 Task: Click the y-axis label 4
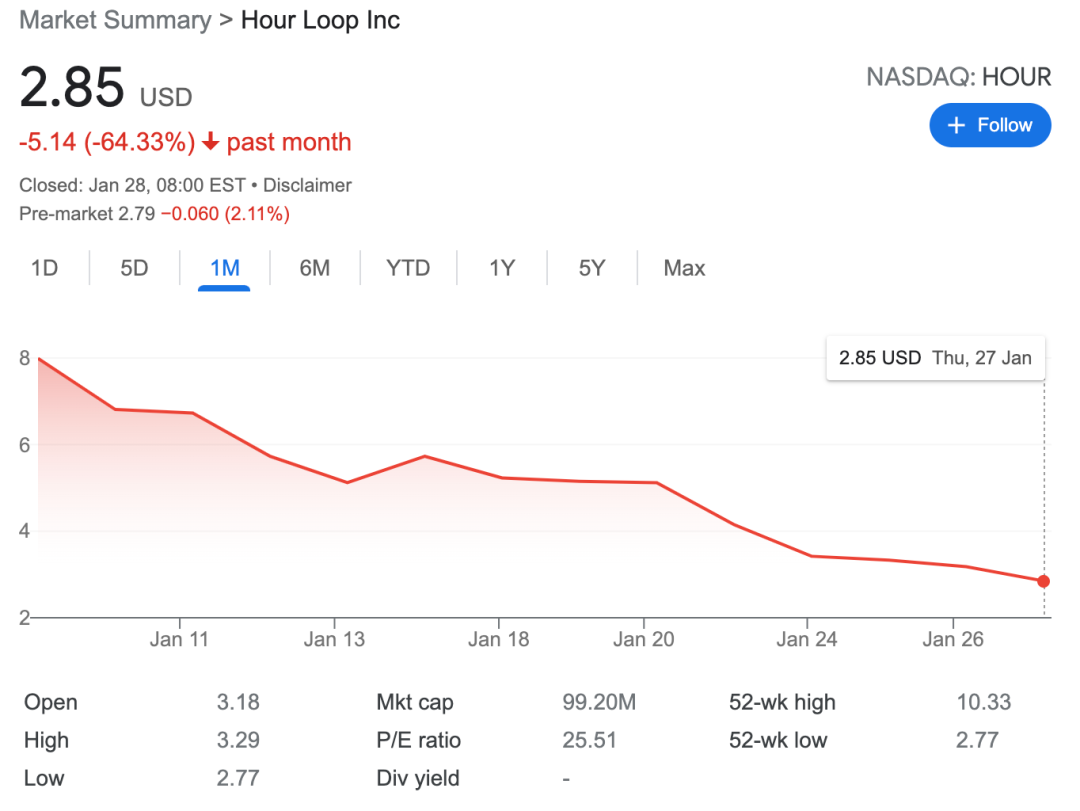(x=25, y=531)
